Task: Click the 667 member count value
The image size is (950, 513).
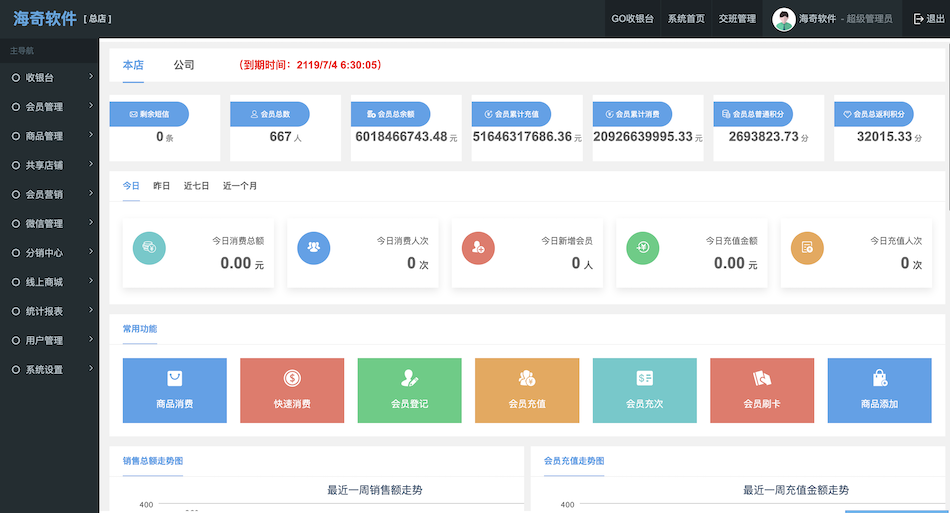Action: point(281,137)
